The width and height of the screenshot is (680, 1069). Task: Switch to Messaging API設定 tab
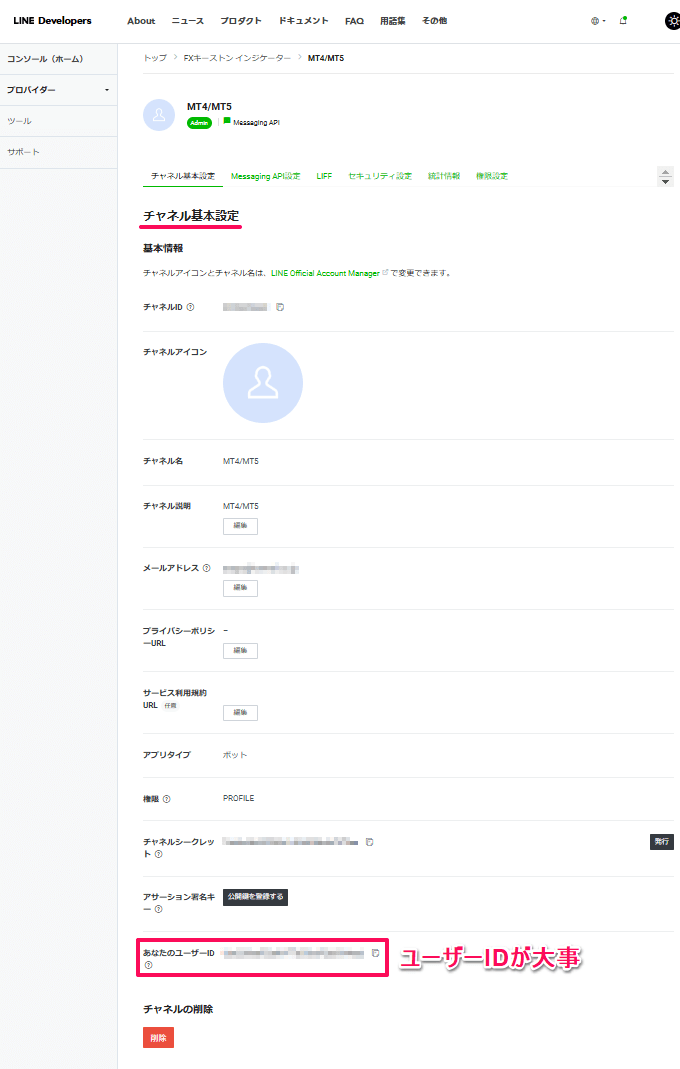[265, 176]
